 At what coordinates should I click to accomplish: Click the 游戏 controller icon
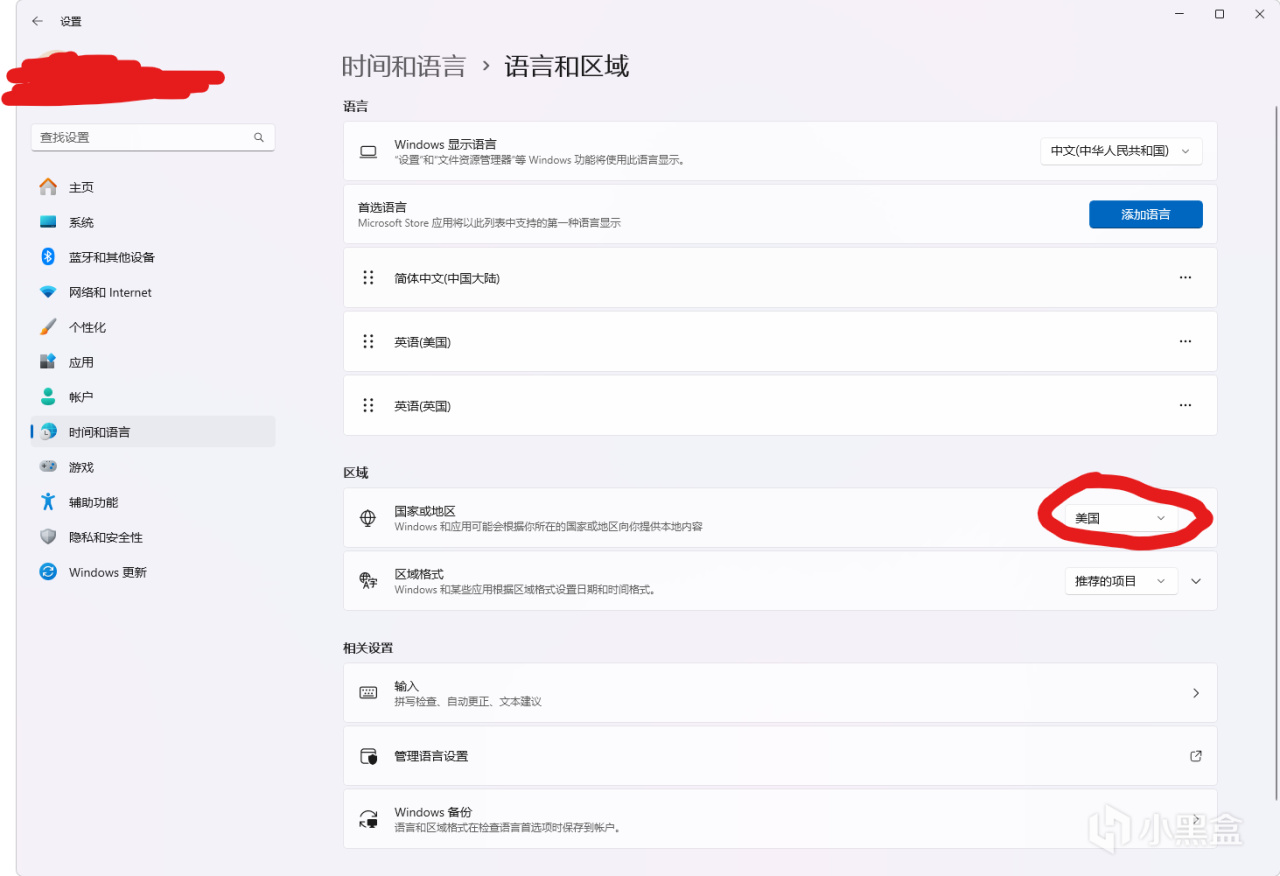tap(48, 467)
